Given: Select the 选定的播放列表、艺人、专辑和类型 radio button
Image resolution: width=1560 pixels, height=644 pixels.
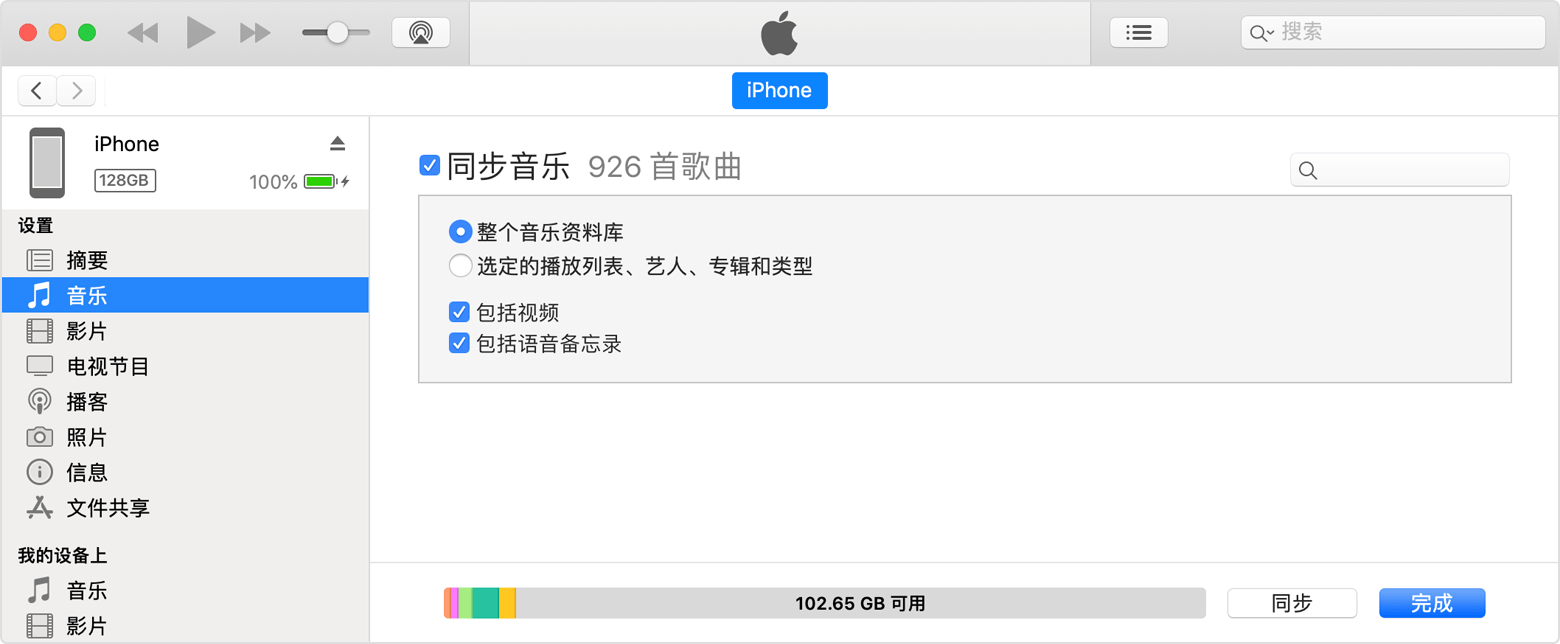Looking at the screenshot, I should (459, 265).
